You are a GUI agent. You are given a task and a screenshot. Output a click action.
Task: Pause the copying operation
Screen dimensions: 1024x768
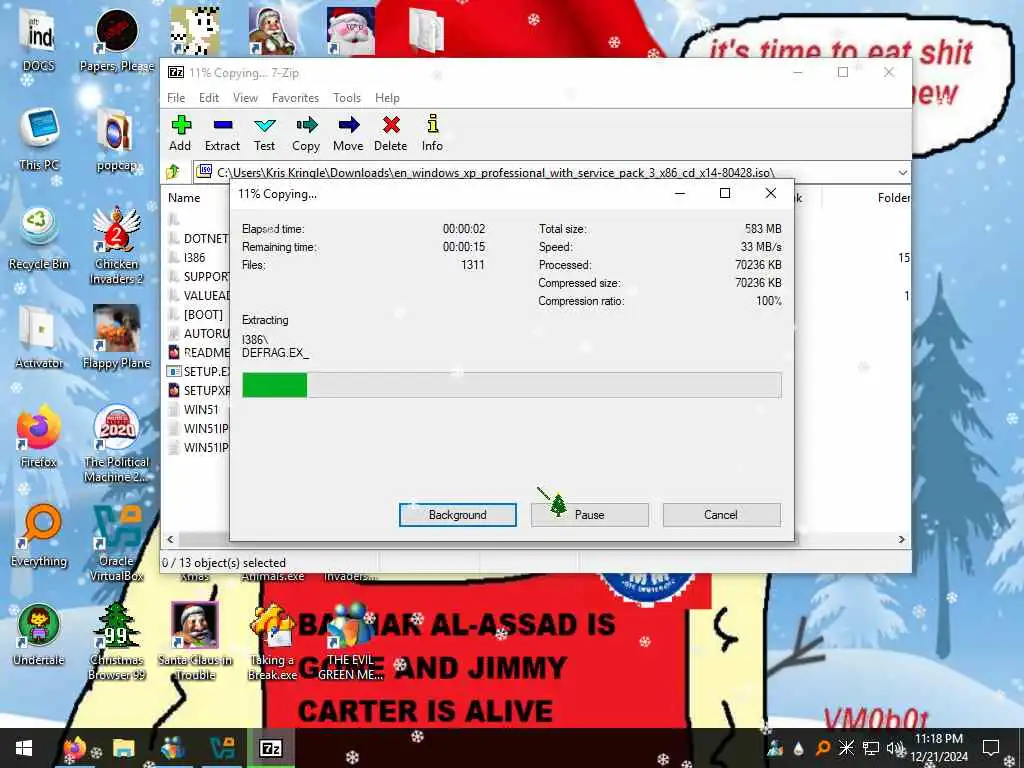click(590, 515)
